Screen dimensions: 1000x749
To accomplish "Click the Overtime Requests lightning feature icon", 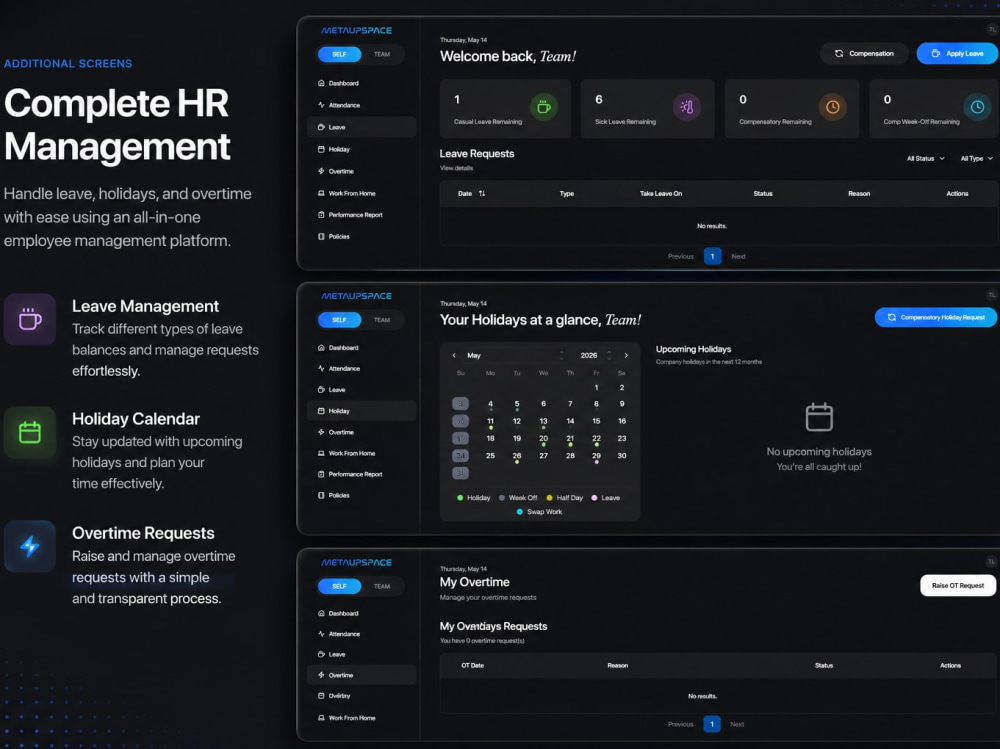I will (30, 545).
